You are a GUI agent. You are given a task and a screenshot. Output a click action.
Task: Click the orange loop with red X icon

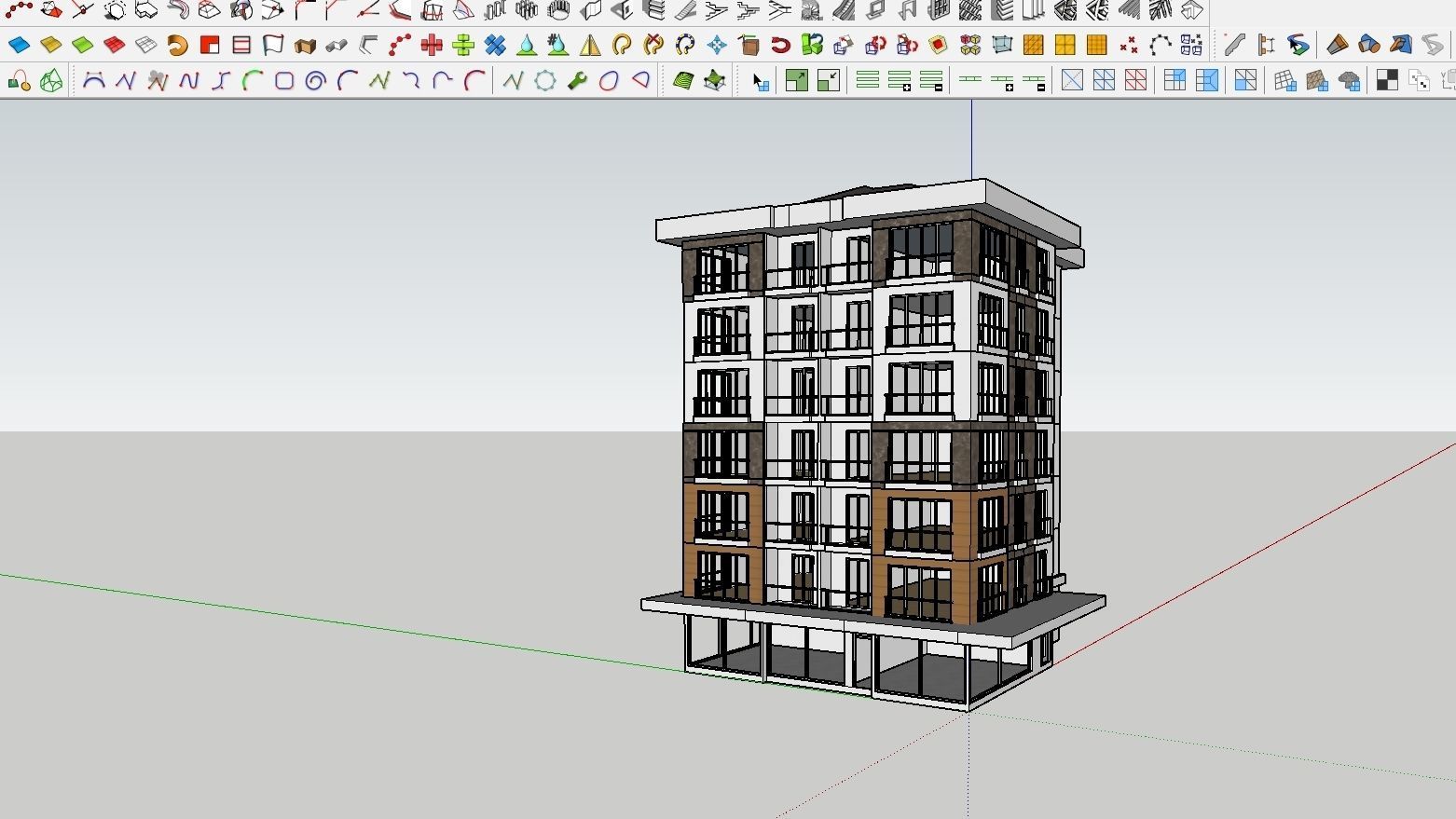pos(653,45)
